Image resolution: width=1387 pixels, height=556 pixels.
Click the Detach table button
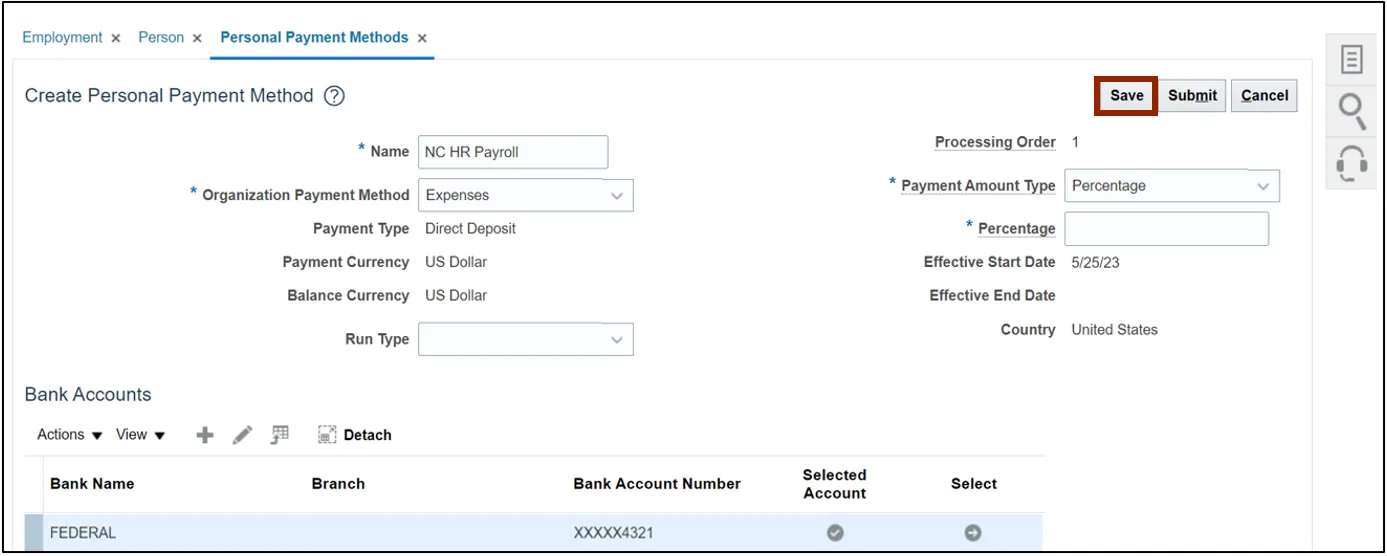(355, 435)
